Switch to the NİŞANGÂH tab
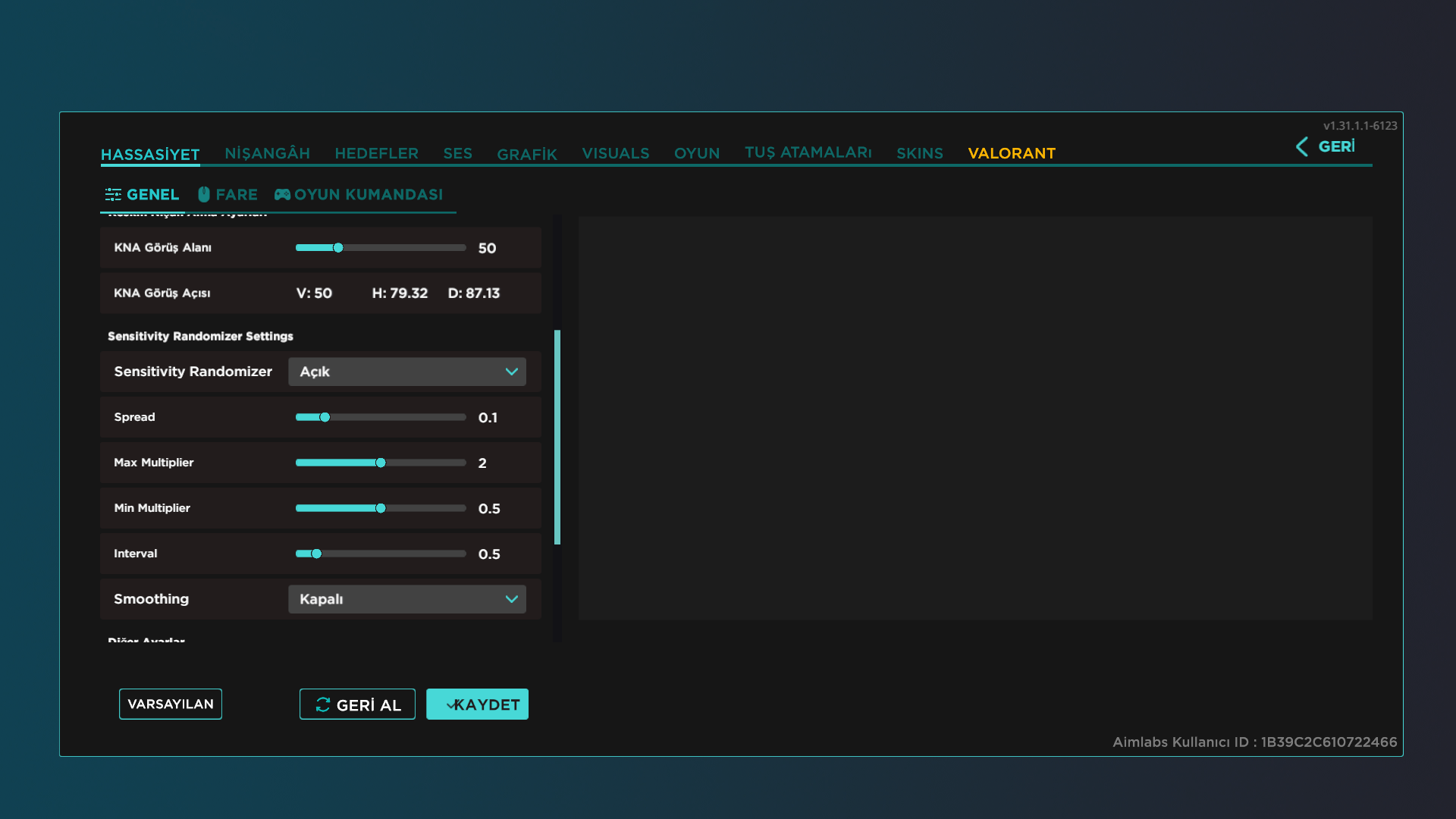Screen dimensions: 1456x819 click(x=267, y=153)
